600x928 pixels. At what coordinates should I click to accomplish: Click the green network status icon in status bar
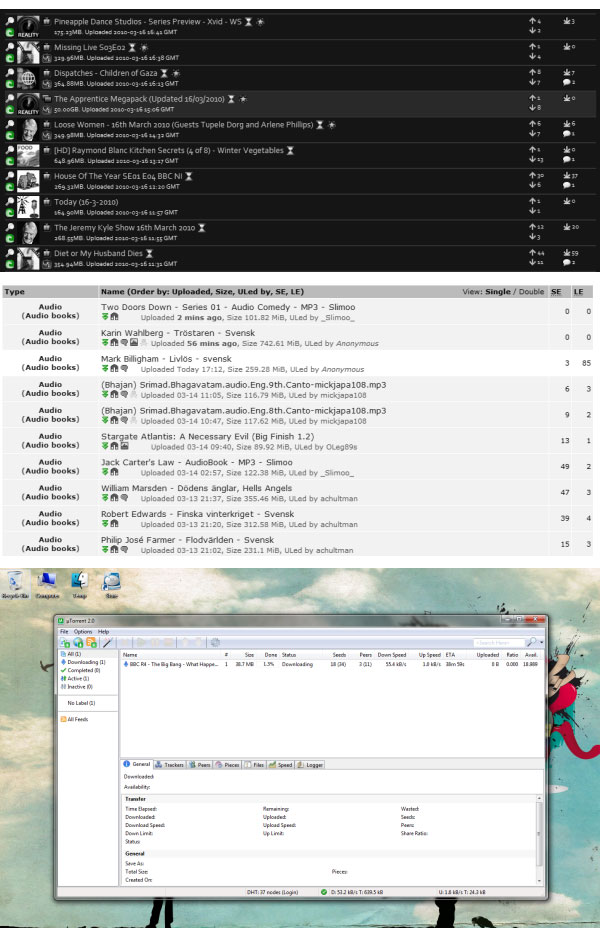pyautogui.click(x=324, y=890)
